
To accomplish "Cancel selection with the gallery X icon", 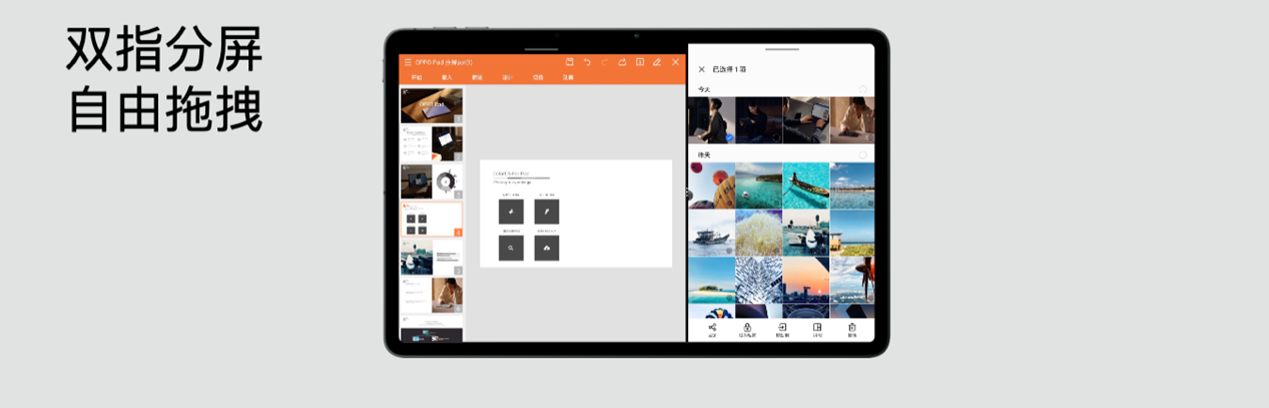I will coord(701,69).
